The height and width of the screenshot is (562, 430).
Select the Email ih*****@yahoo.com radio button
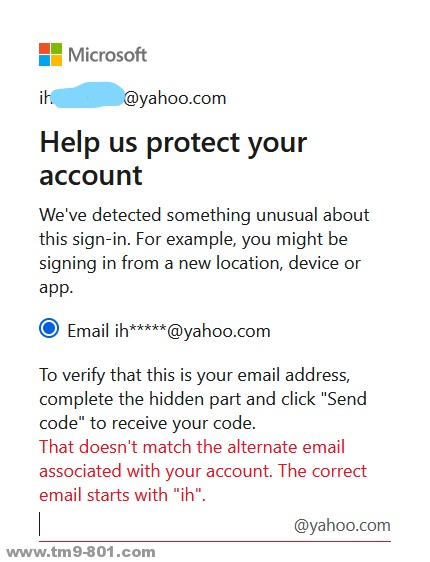click(49, 328)
